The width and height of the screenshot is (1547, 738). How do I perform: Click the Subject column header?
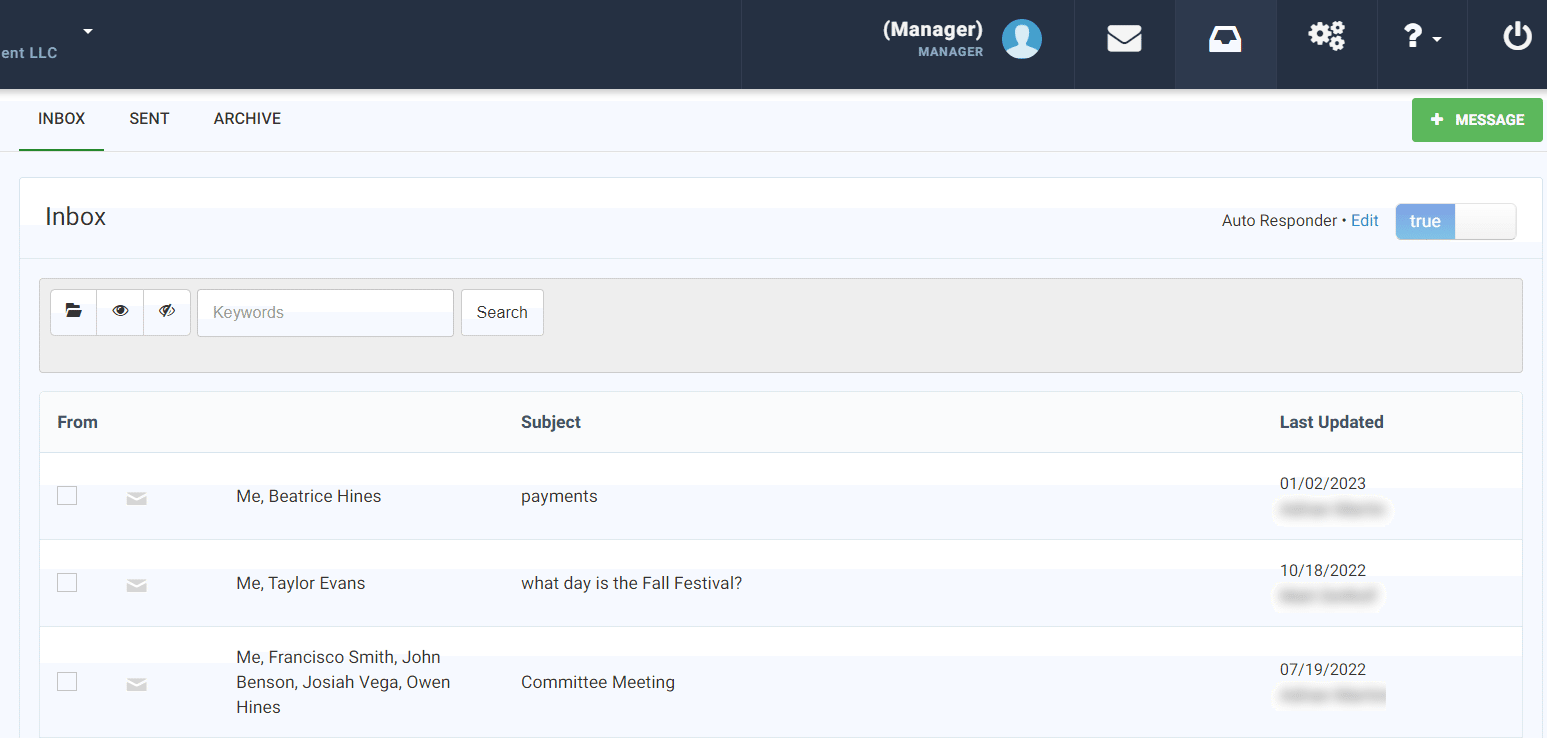pyautogui.click(x=550, y=422)
